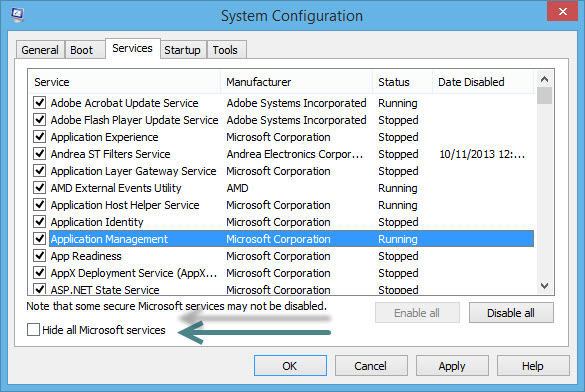585x392 pixels.
Task: Switch to the General tab
Action: point(40,50)
